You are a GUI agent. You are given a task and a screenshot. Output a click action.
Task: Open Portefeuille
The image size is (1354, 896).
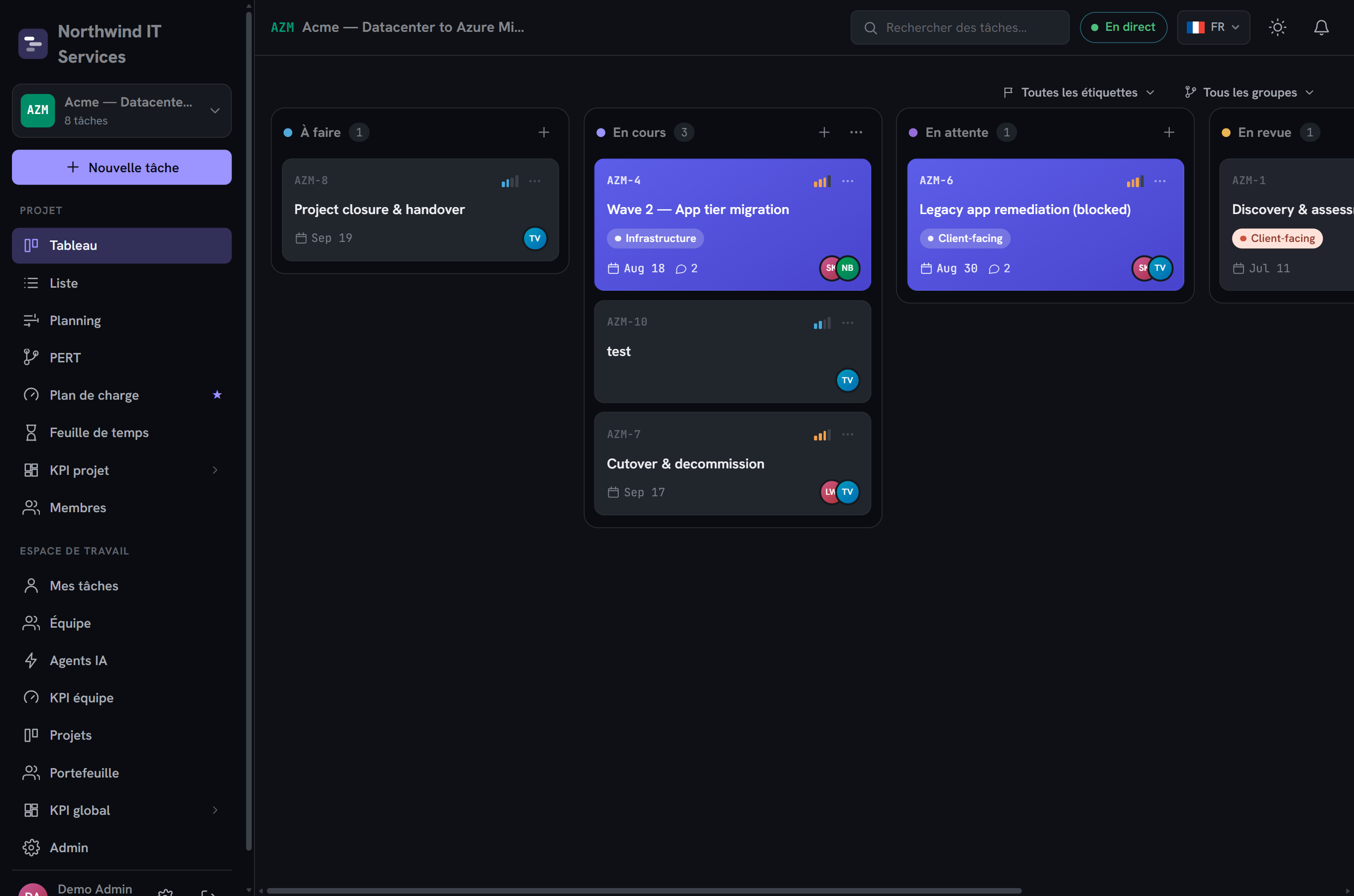121,773
